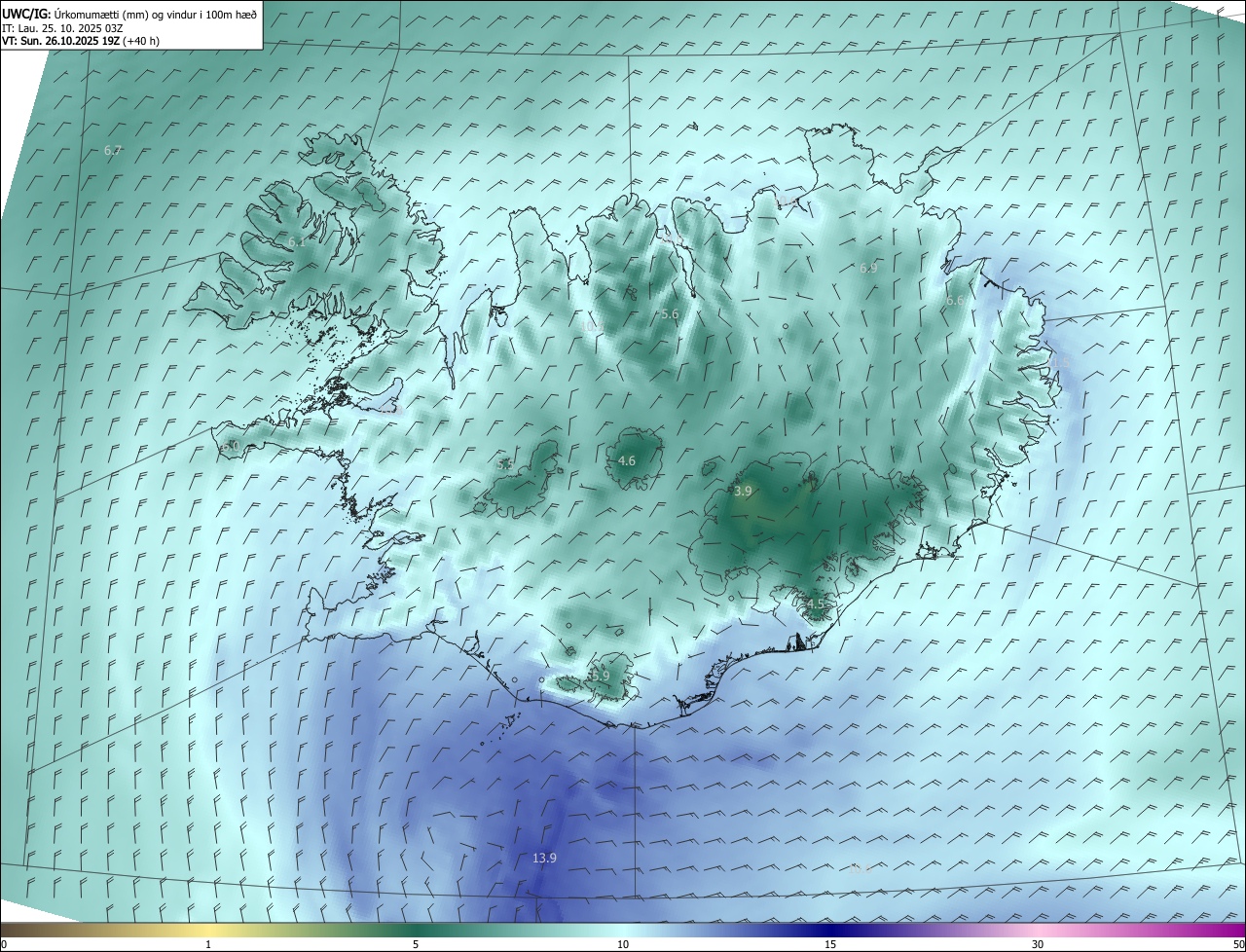Click the '0' tick on the colour scale
Screen dimensions: 1246x952
click(4, 944)
